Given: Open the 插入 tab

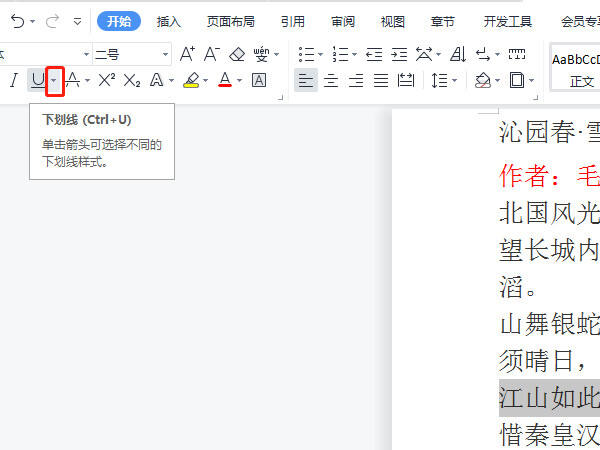Looking at the screenshot, I should 168,22.
